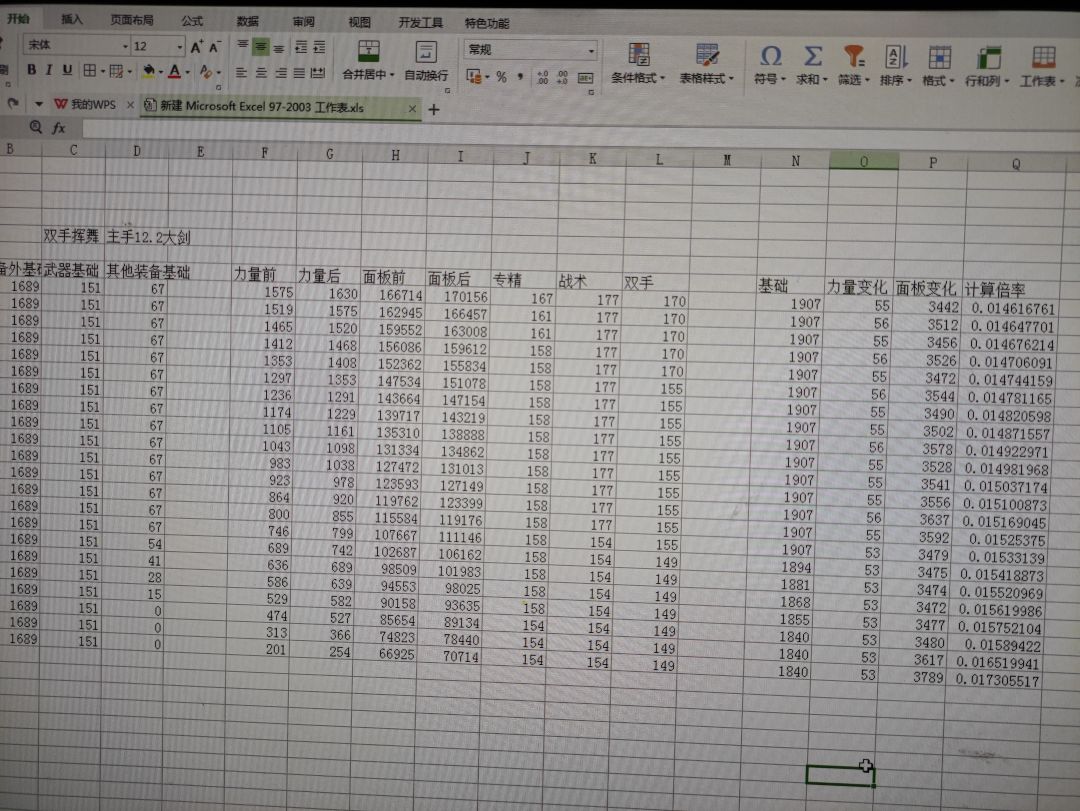1080x811 pixels.
Task: Open the 公式 ribbon tab
Action: pos(192,21)
